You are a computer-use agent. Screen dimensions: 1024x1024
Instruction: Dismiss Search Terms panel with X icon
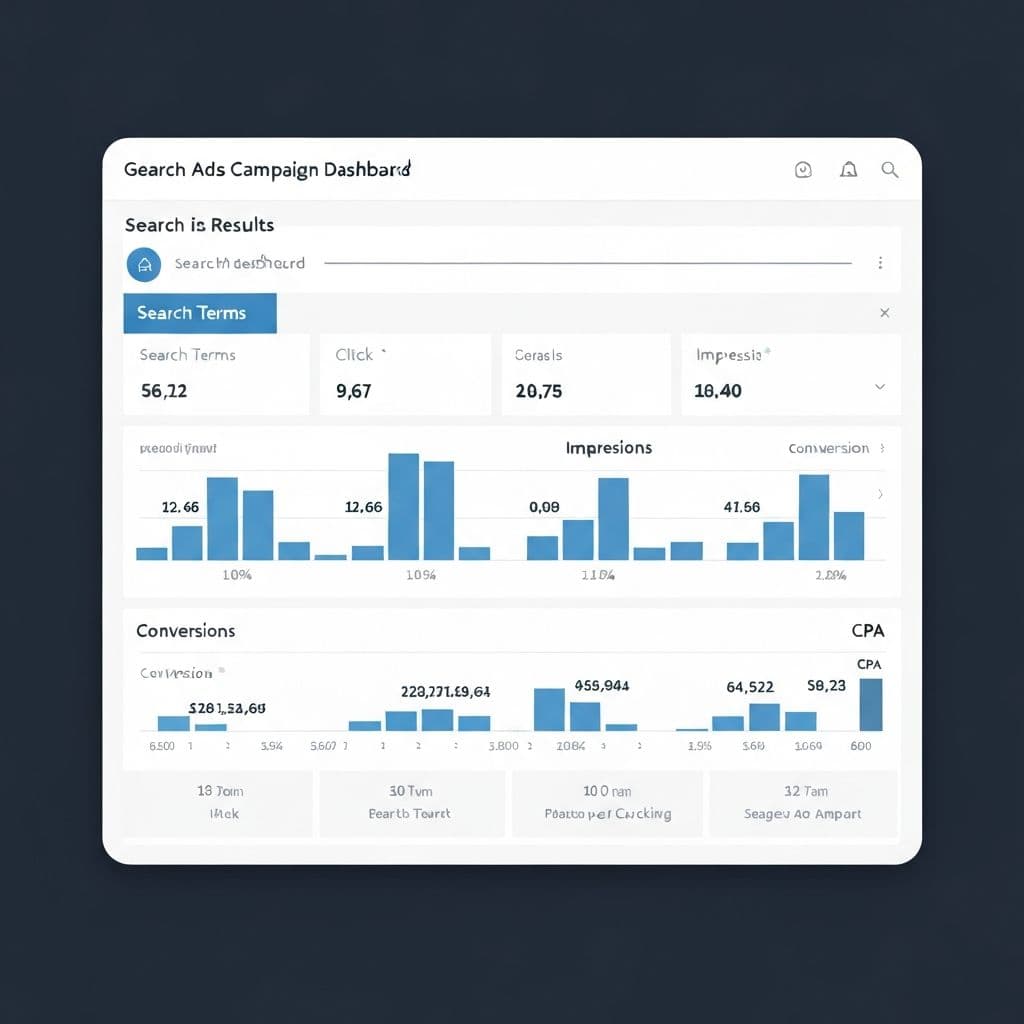(x=884, y=313)
